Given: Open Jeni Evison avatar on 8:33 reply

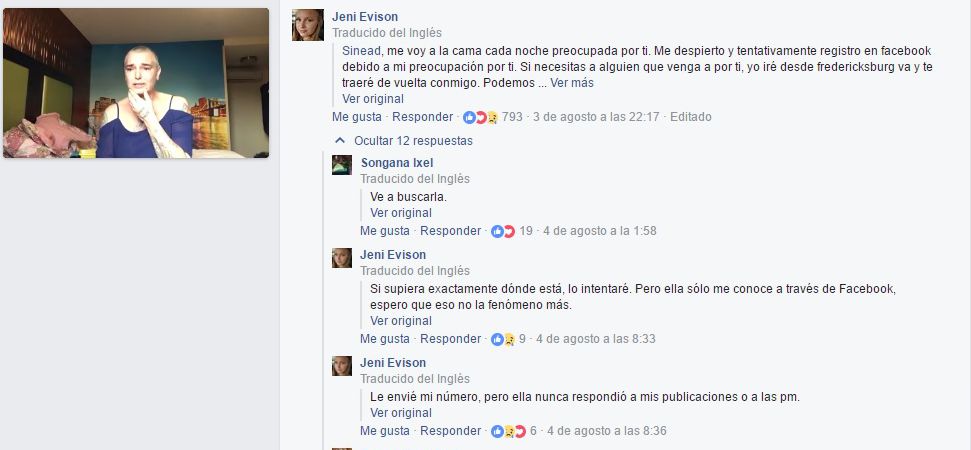Looking at the screenshot, I should click(x=342, y=258).
